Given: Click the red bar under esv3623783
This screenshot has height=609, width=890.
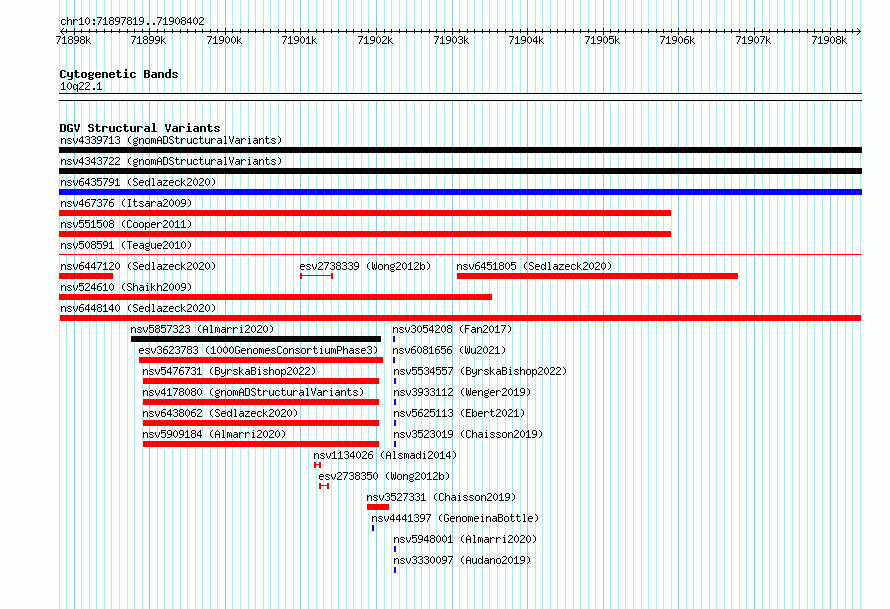Looking at the screenshot, I should 261,360.
